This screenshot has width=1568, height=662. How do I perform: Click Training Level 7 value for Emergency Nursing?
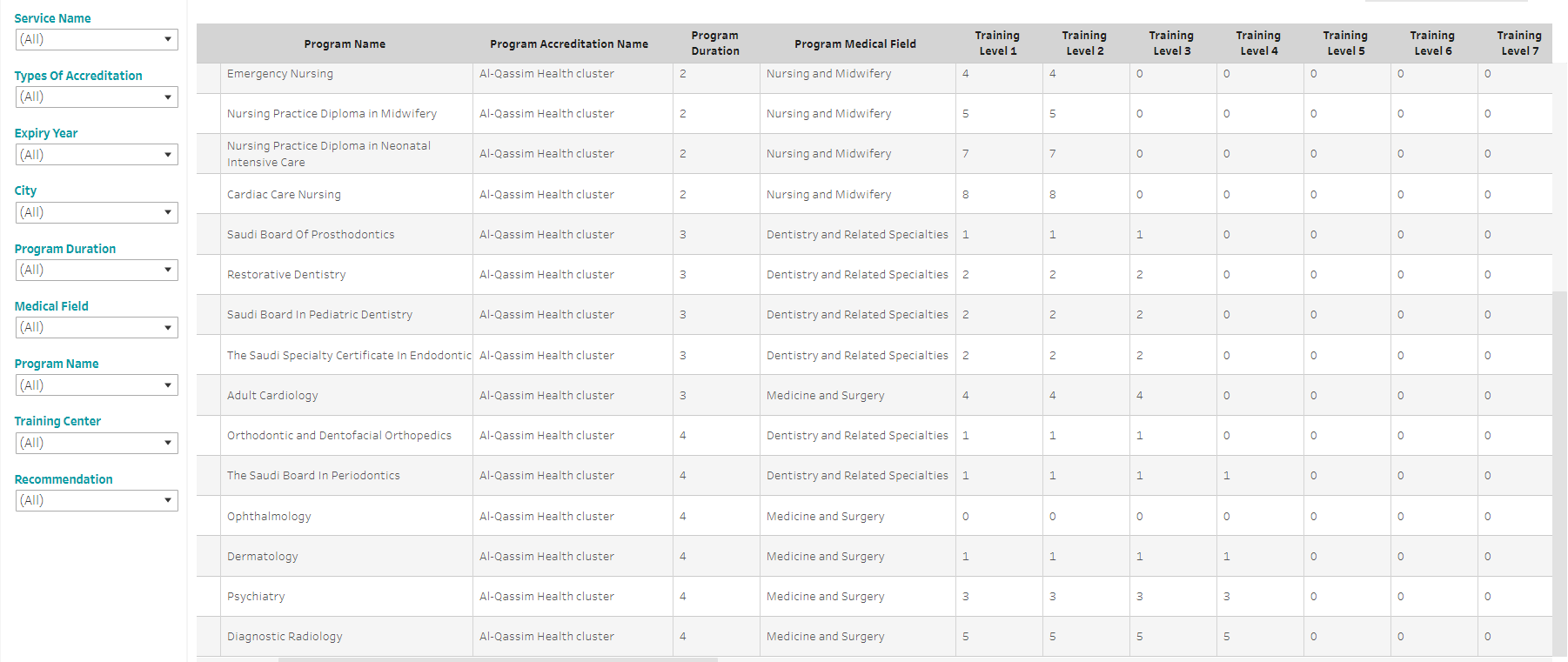click(x=1488, y=74)
